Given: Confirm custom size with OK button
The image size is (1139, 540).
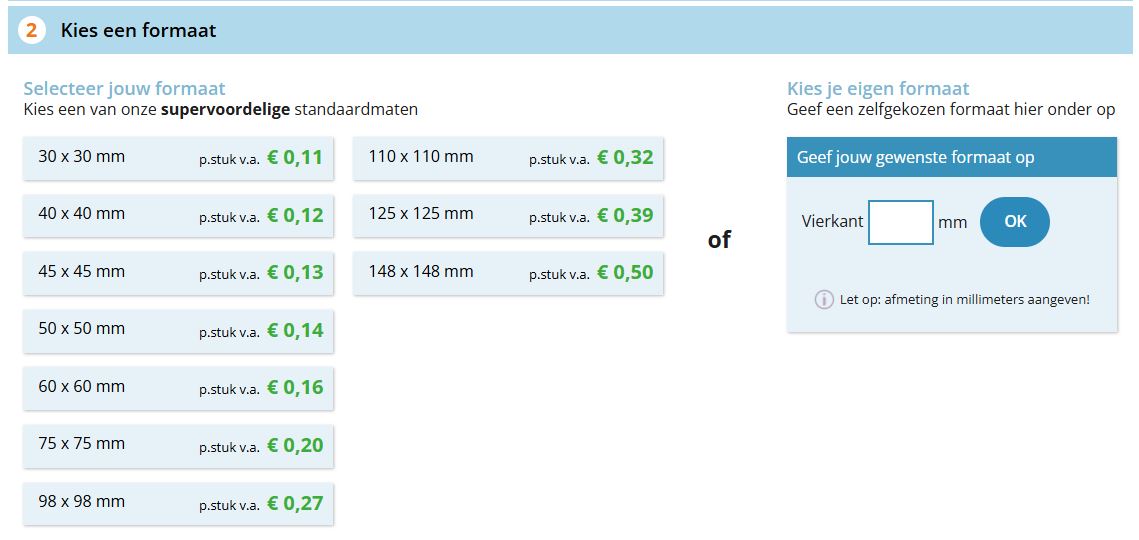Looking at the screenshot, I should point(1015,222).
